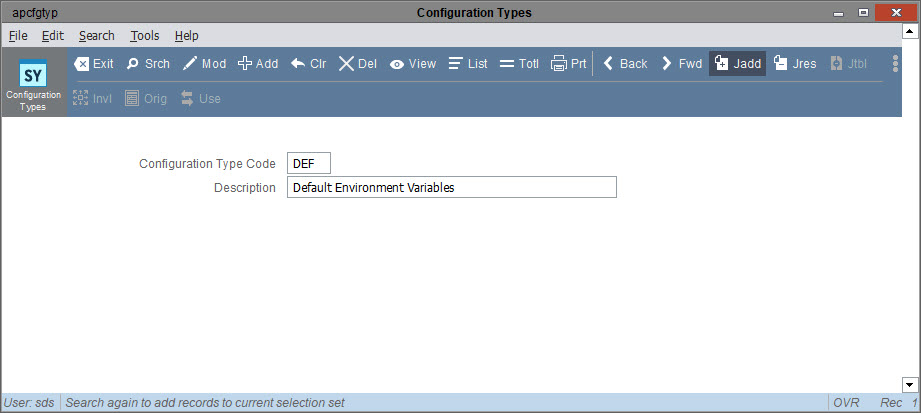Click the scrollbar down arrow
This screenshot has height=413, width=921.
[910, 385]
